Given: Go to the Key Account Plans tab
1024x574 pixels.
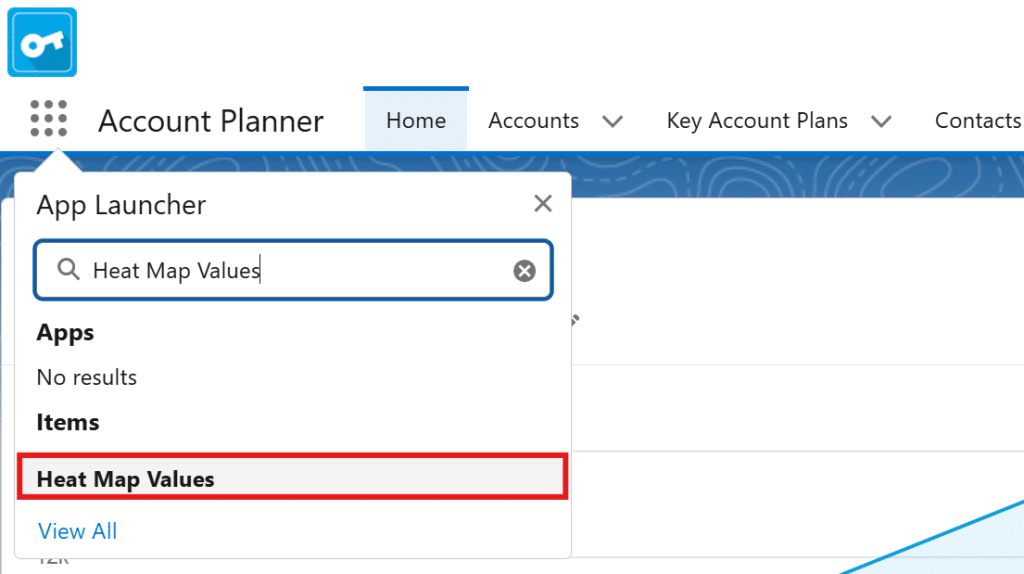Looking at the screenshot, I should [x=757, y=120].
